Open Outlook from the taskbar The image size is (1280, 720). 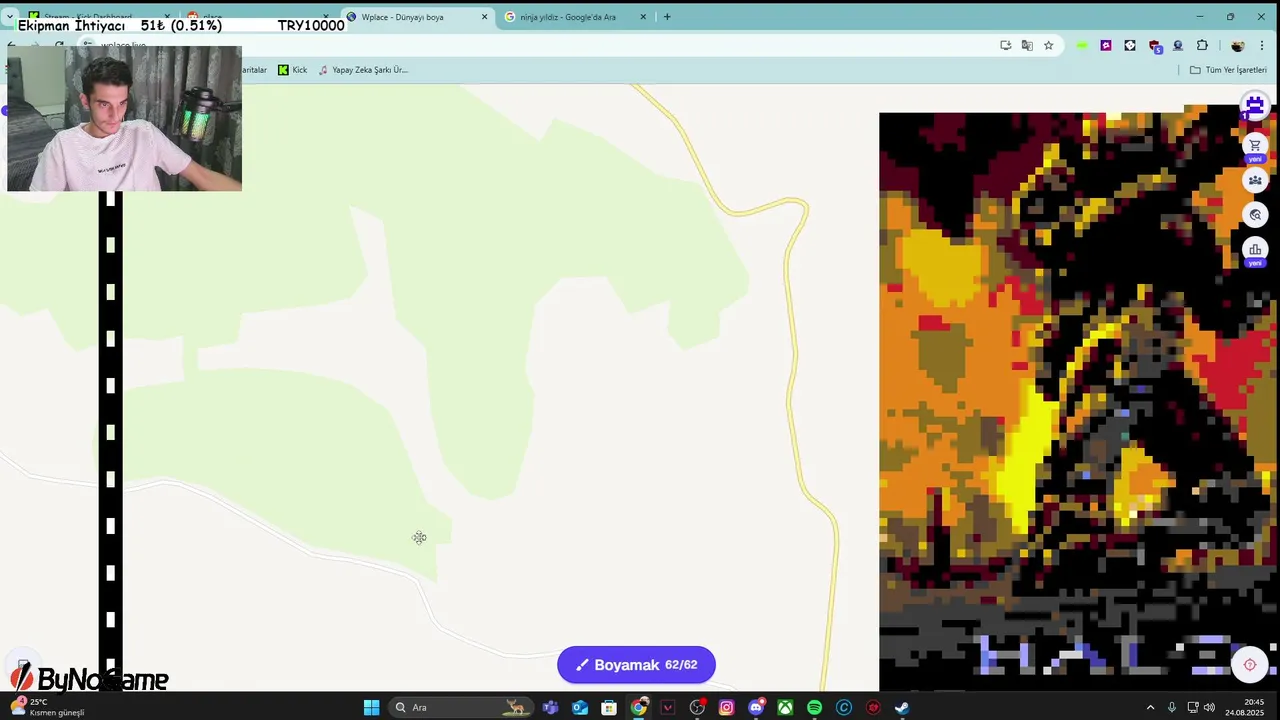580,708
